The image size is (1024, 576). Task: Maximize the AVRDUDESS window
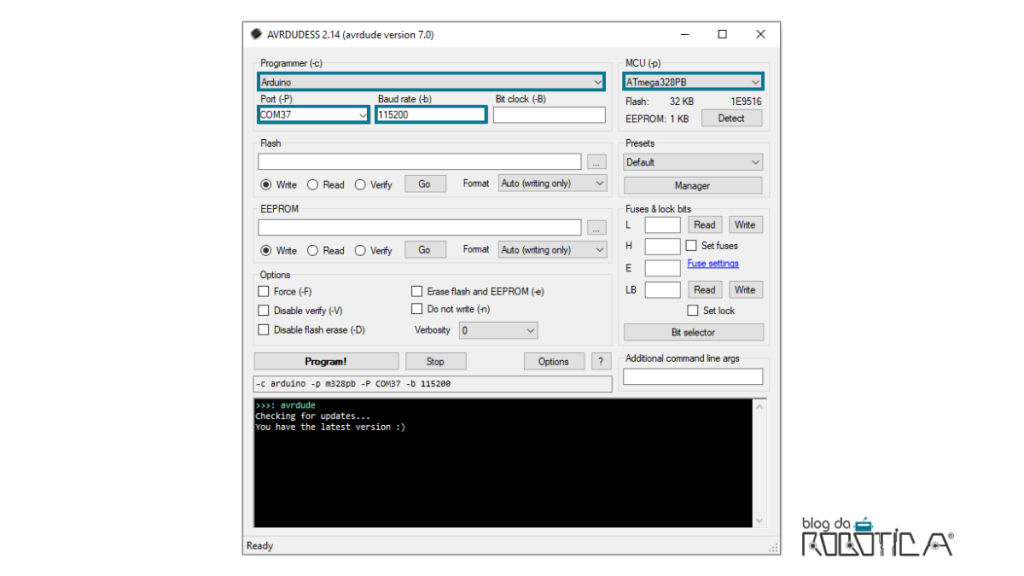[x=722, y=34]
